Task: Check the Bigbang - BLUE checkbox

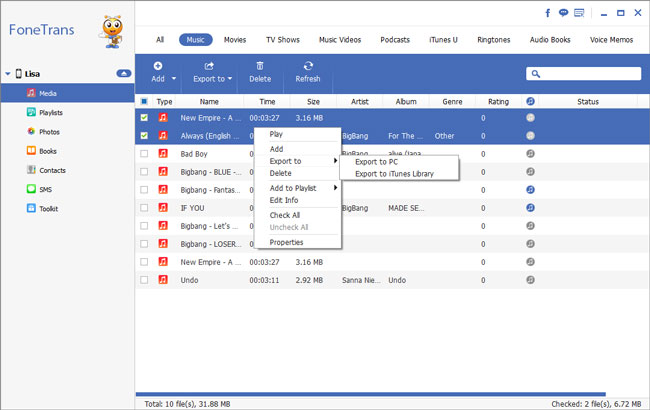Action: pos(144,172)
